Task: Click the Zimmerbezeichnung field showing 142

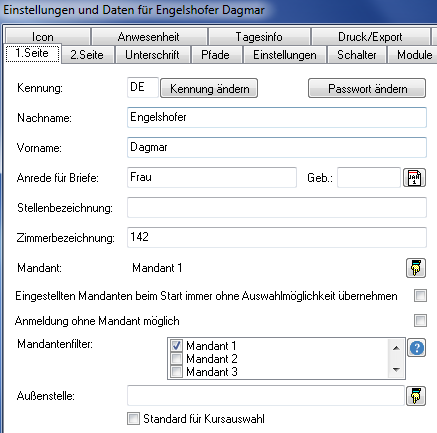Action: pos(277,237)
